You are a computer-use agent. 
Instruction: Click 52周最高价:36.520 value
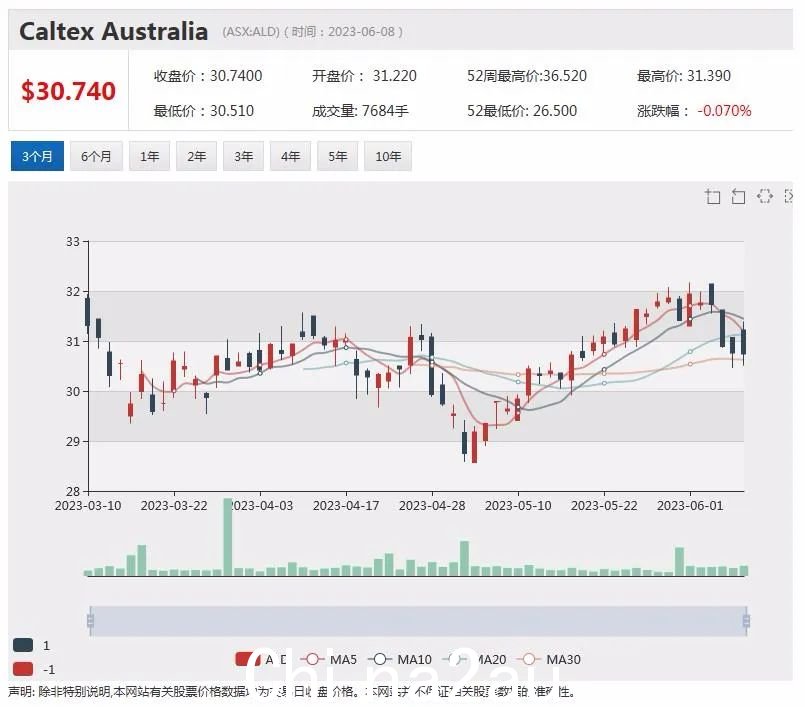527,76
